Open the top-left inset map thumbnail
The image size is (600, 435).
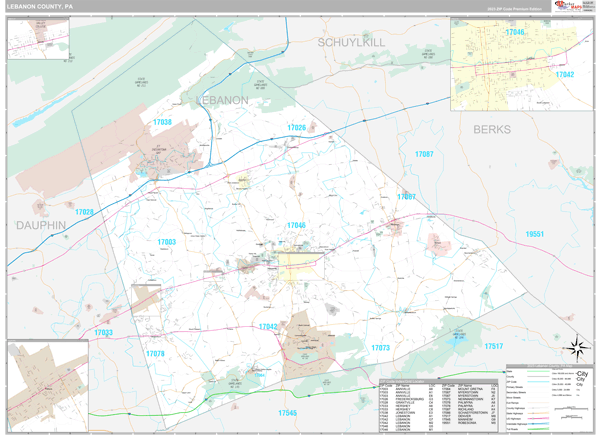pos(38,39)
